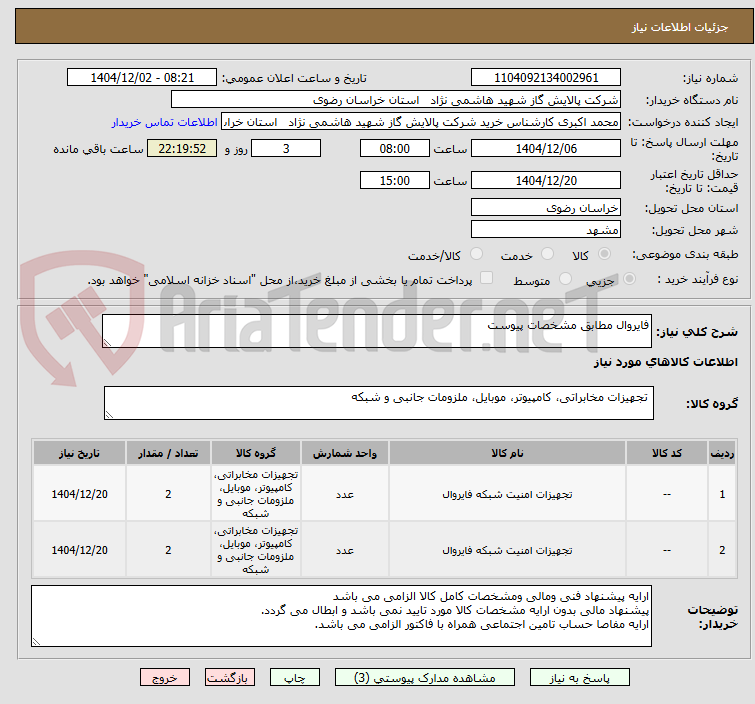
Task: Click row 1 item name تجهیزات امنیت شبکه فایروال
Action: pos(507,495)
